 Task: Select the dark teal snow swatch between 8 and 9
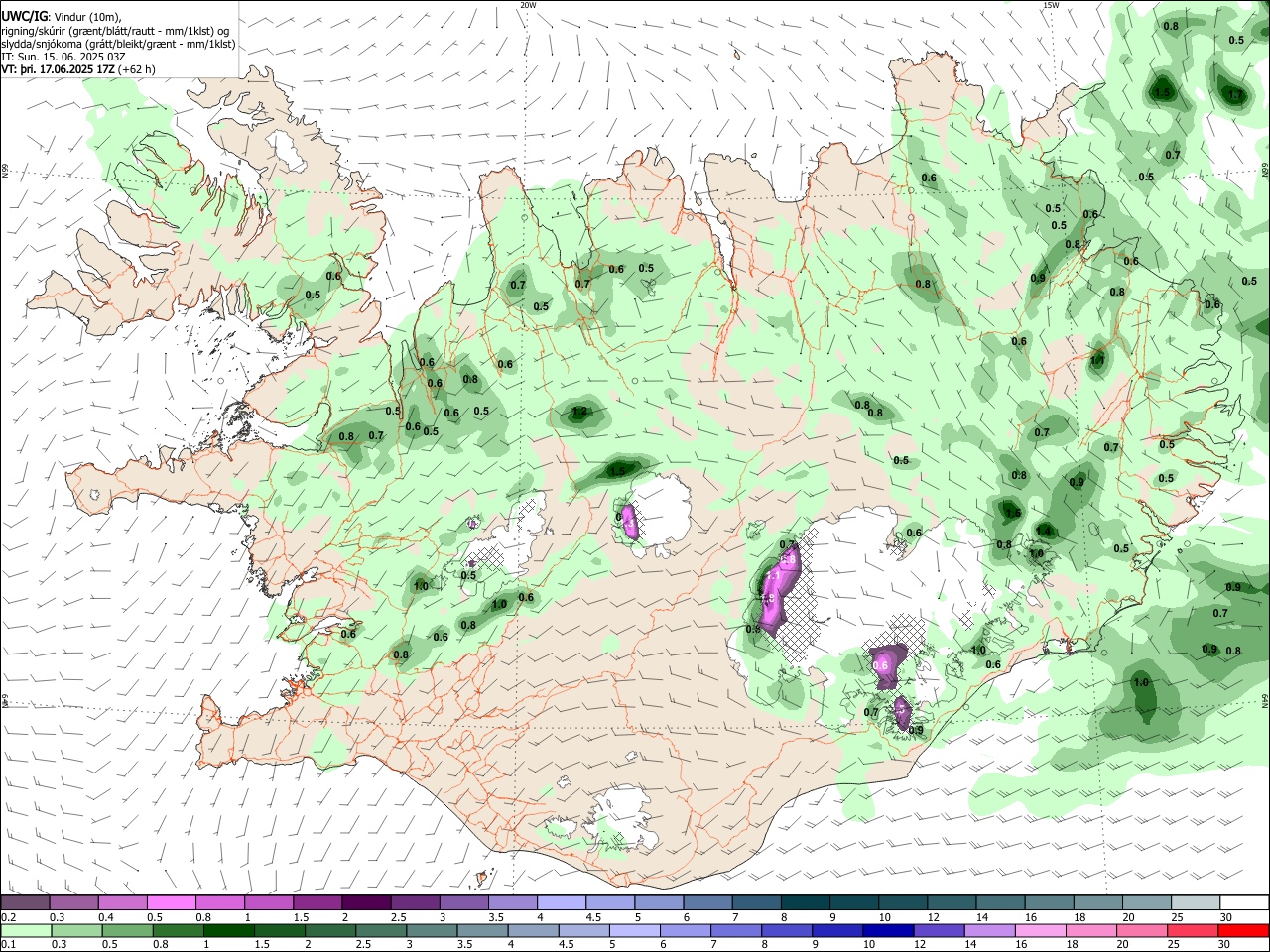point(806,903)
